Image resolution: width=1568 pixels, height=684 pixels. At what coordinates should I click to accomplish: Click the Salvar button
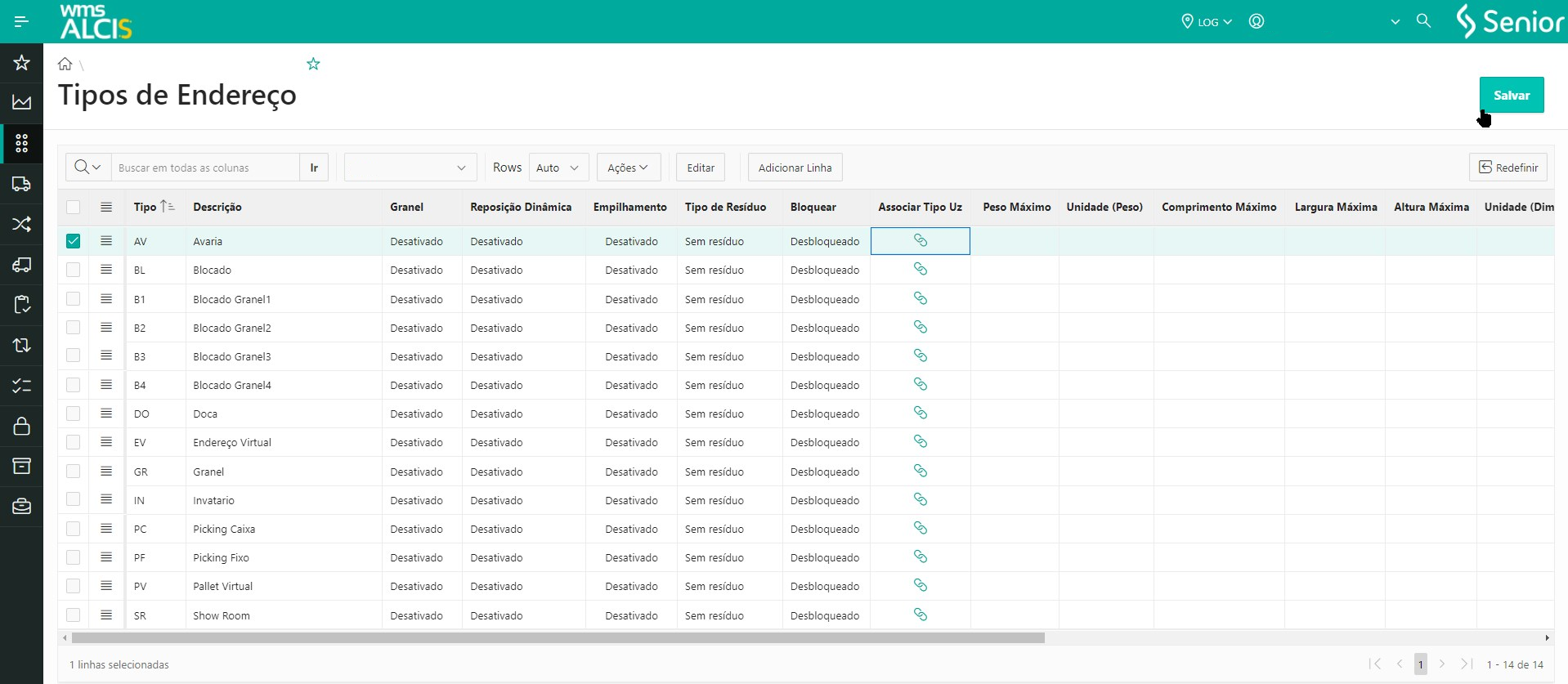tap(1511, 95)
